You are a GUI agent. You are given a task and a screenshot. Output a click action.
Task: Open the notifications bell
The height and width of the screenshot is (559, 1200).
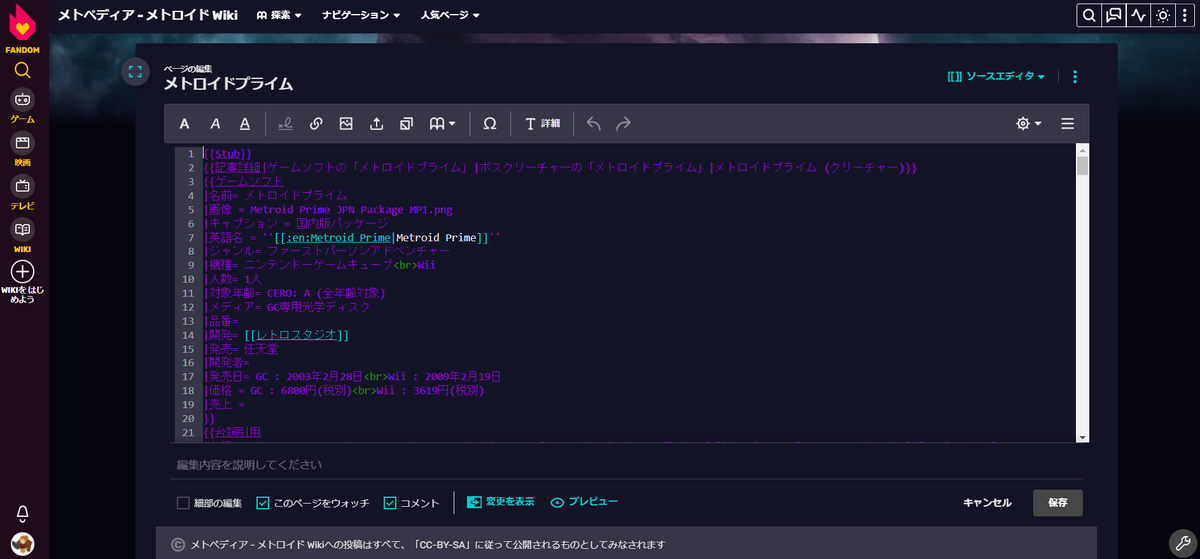(x=23, y=512)
